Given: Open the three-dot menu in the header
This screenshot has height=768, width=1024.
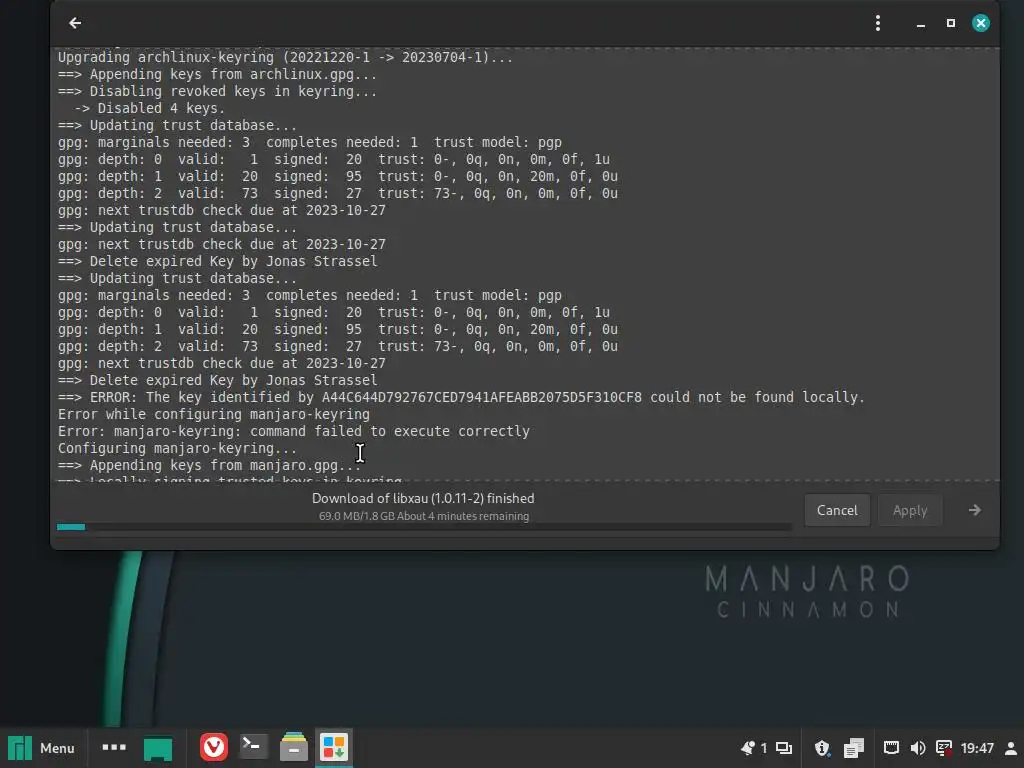Looking at the screenshot, I should 878,24.
